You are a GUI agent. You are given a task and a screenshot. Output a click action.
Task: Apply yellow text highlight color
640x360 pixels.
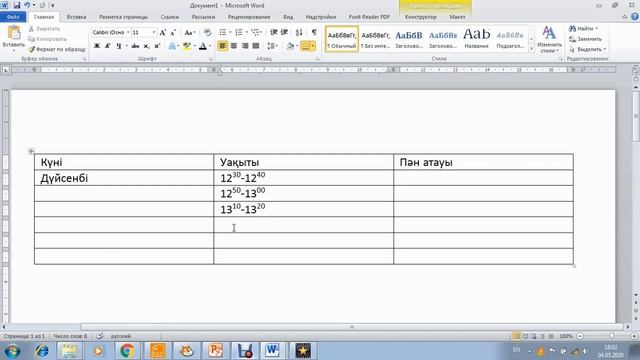point(187,46)
